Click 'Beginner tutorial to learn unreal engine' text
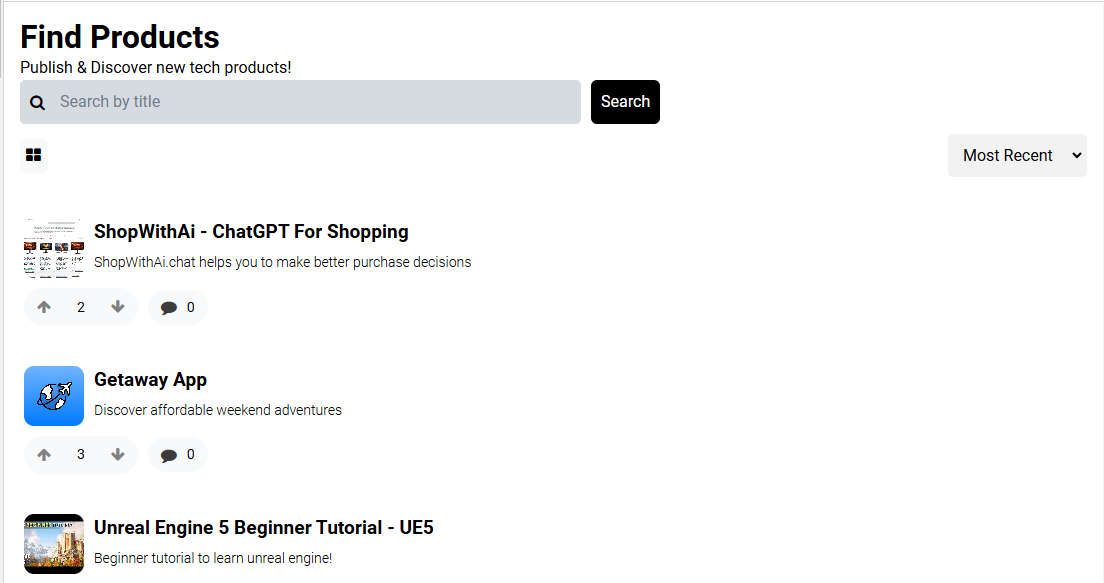 (x=213, y=558)
